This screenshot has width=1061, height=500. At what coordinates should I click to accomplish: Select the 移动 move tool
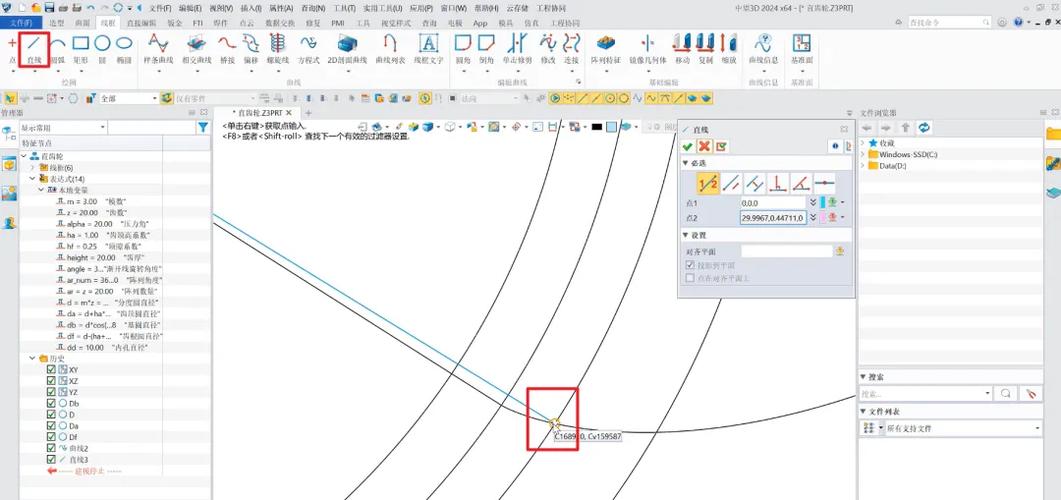click(682, 49)
